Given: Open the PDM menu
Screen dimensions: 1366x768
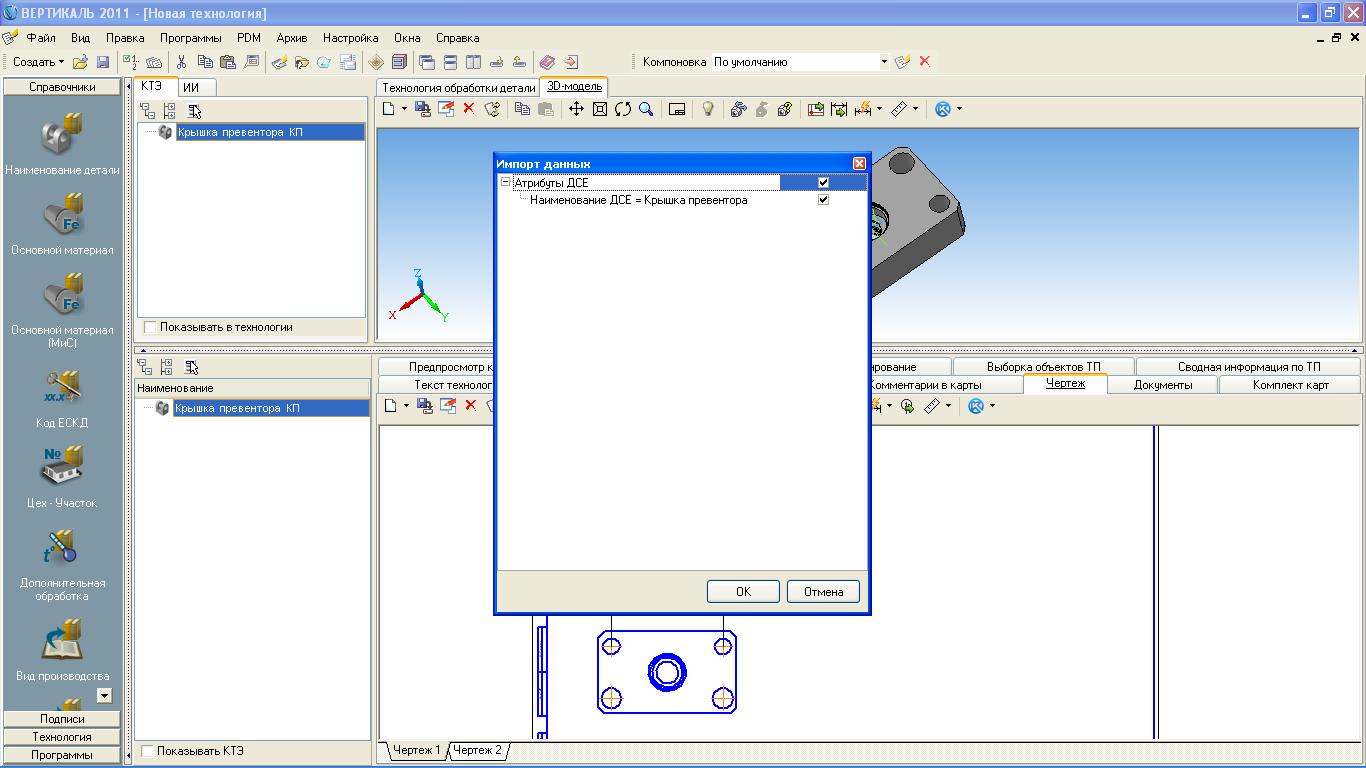Looking at the screenshot, I should tap(249, 38).
